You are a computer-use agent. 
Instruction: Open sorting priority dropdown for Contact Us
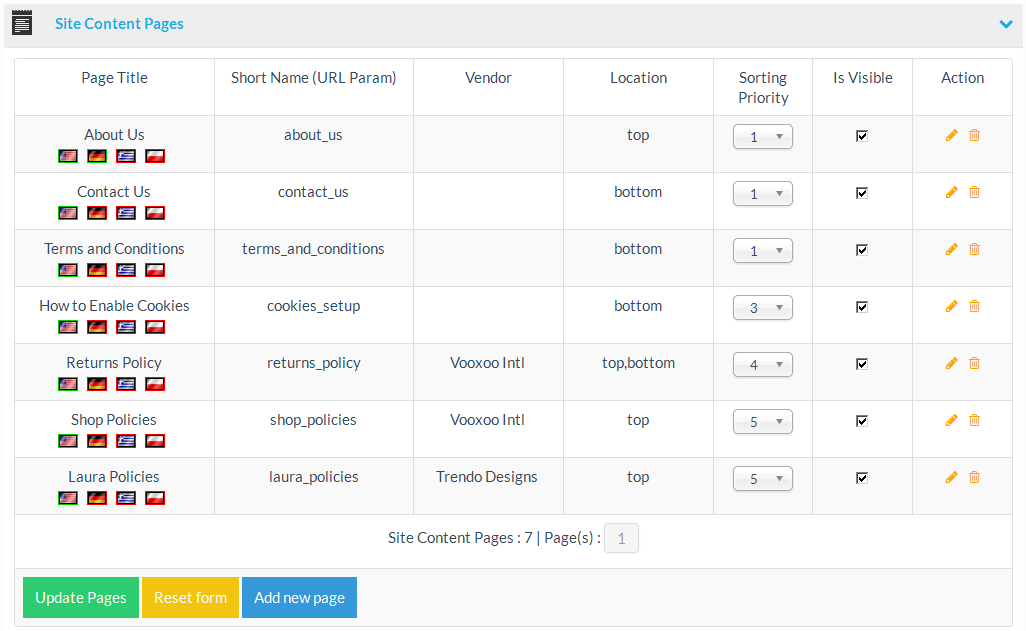(762, 194)
